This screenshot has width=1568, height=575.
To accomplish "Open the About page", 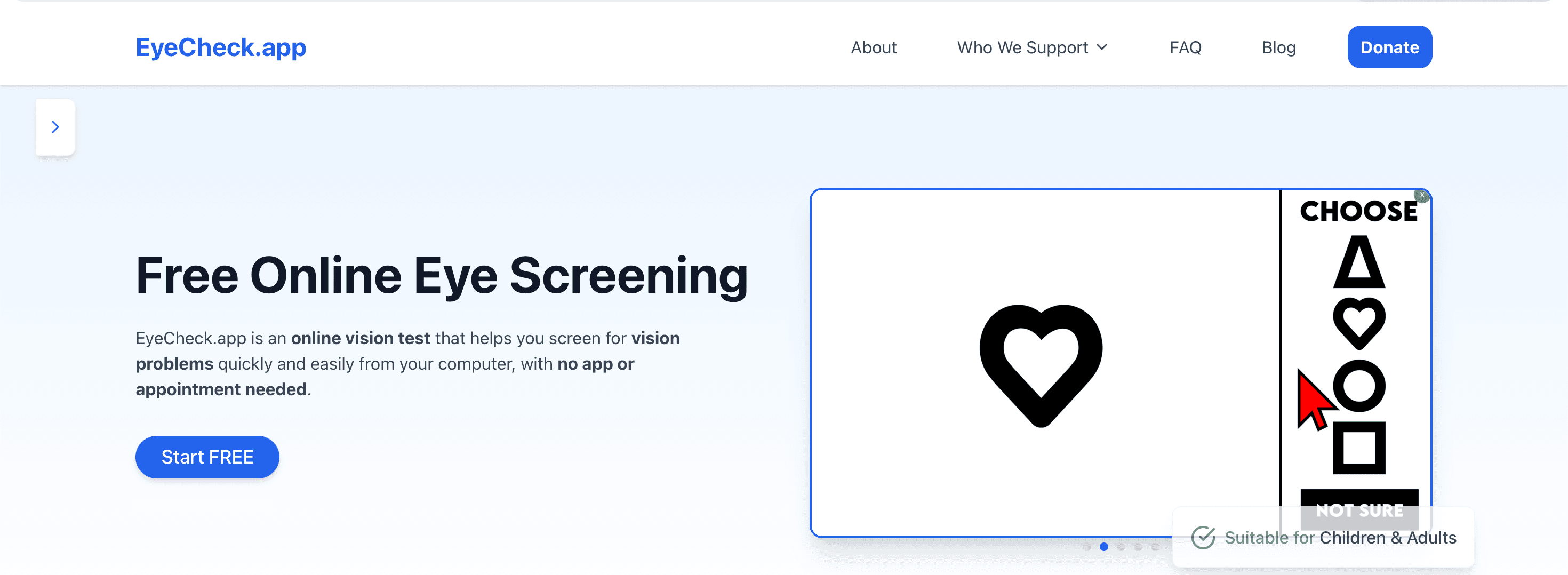I will coord(874,47).
